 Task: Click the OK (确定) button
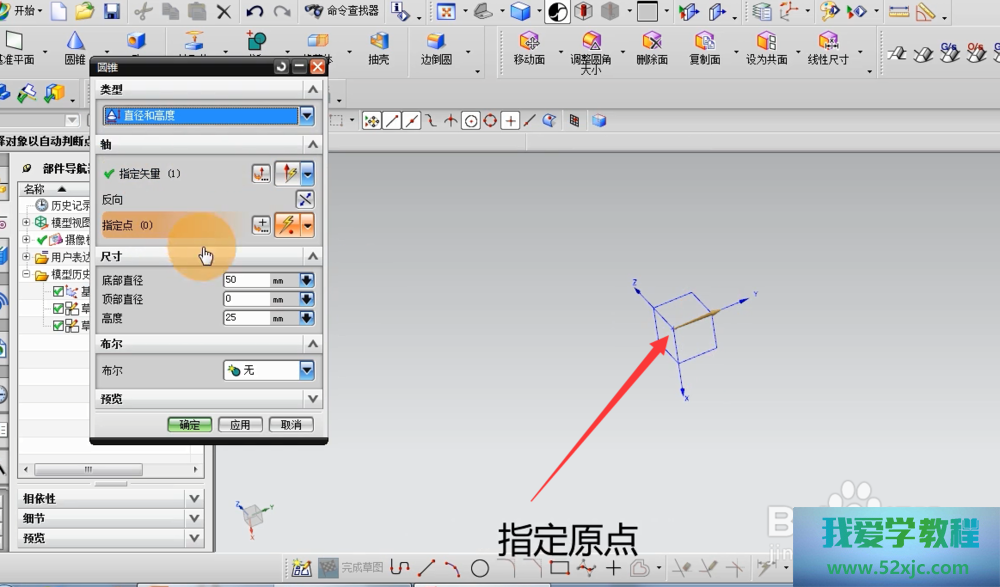pos(189,425)
